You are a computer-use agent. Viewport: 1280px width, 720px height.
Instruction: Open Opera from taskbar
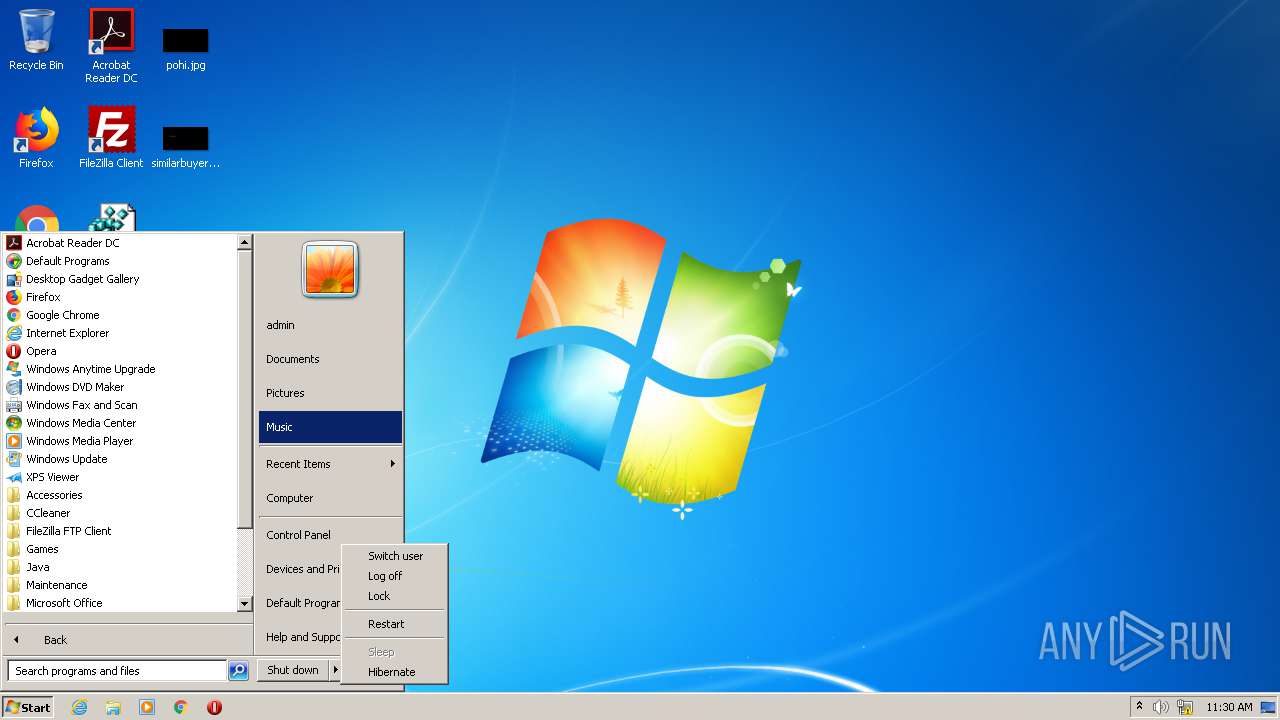214,707
